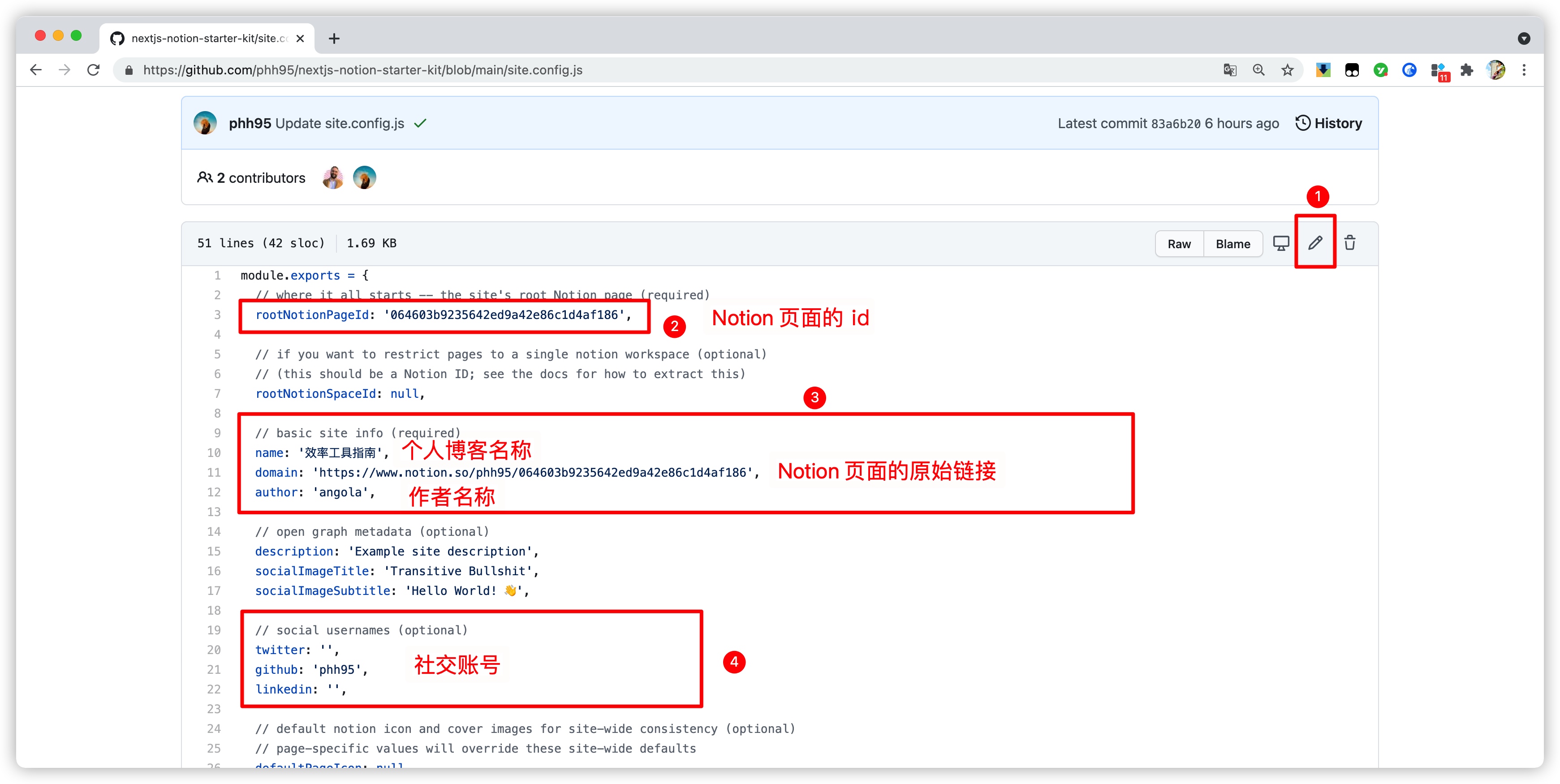
Task: Open the commit History link
Action: pyautogui.click(x=1329, y=124)
